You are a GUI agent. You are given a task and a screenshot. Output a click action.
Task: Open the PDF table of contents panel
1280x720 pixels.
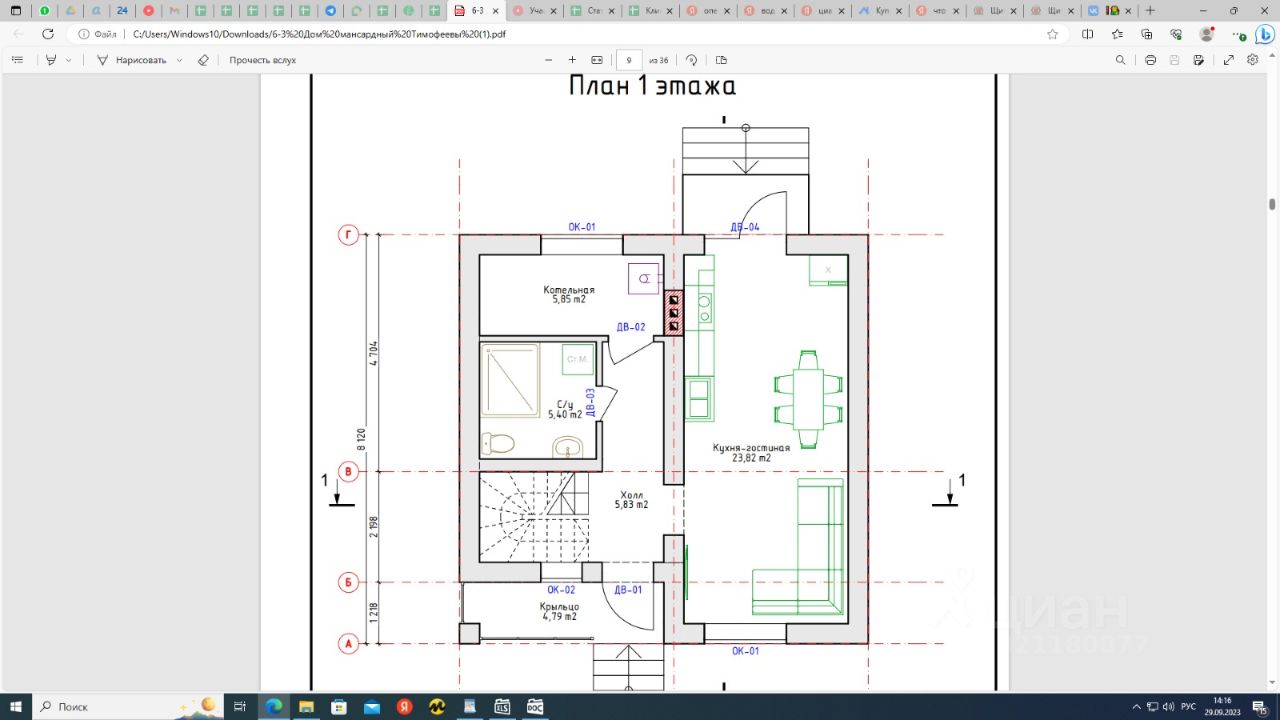(17, 60)
